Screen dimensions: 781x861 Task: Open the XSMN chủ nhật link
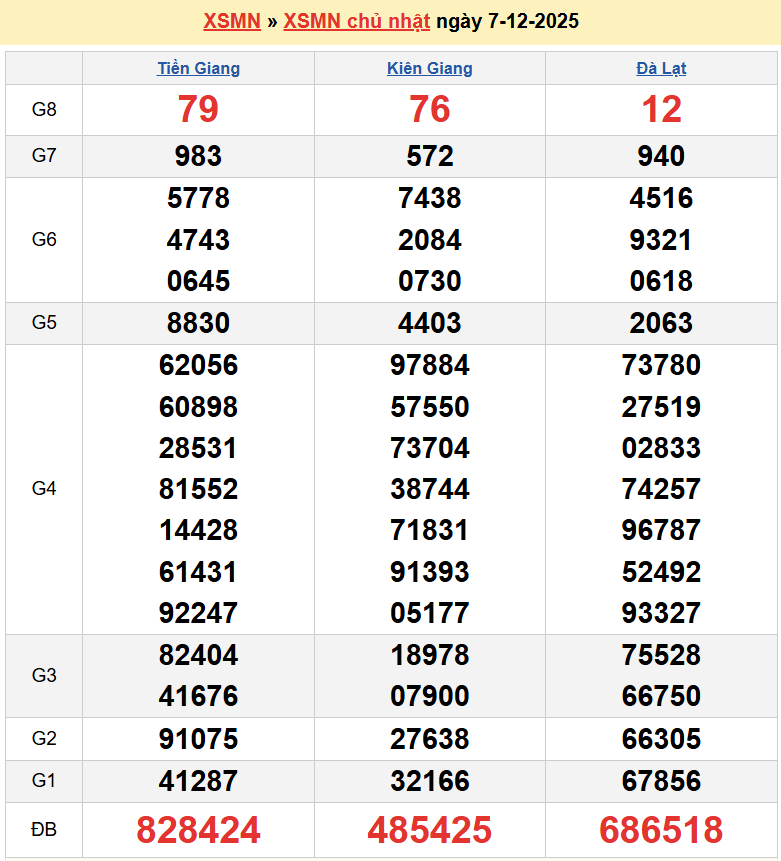coord(356,21)
